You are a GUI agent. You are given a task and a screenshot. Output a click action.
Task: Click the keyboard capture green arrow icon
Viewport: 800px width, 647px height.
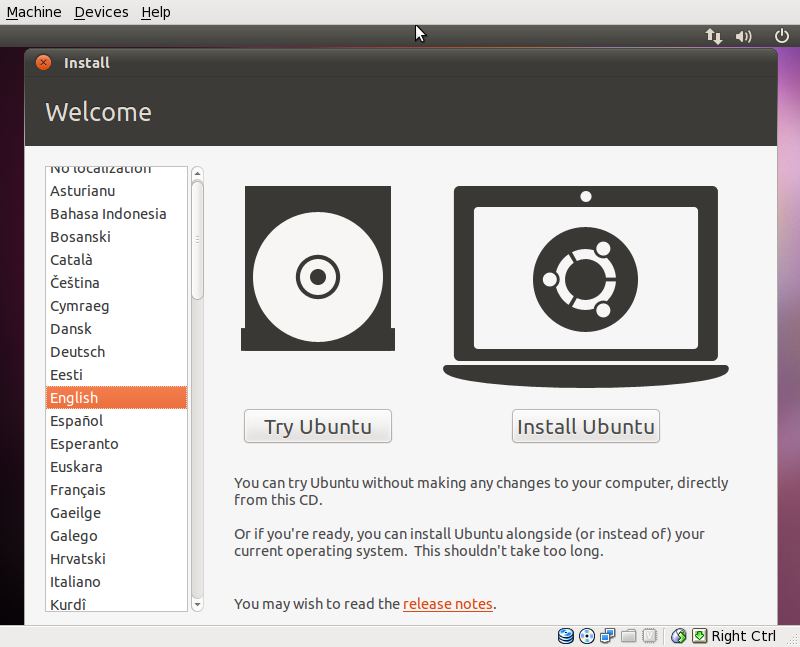699,636
